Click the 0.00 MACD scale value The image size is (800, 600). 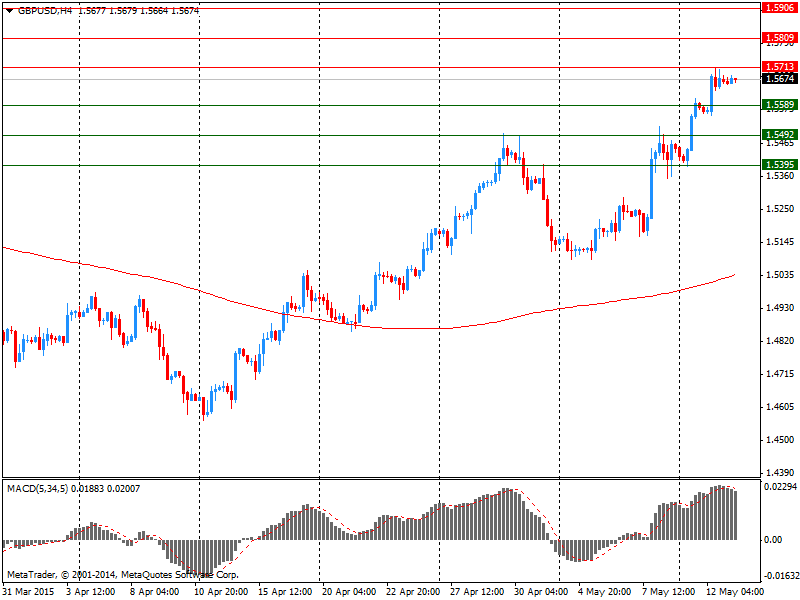(773, 540)
